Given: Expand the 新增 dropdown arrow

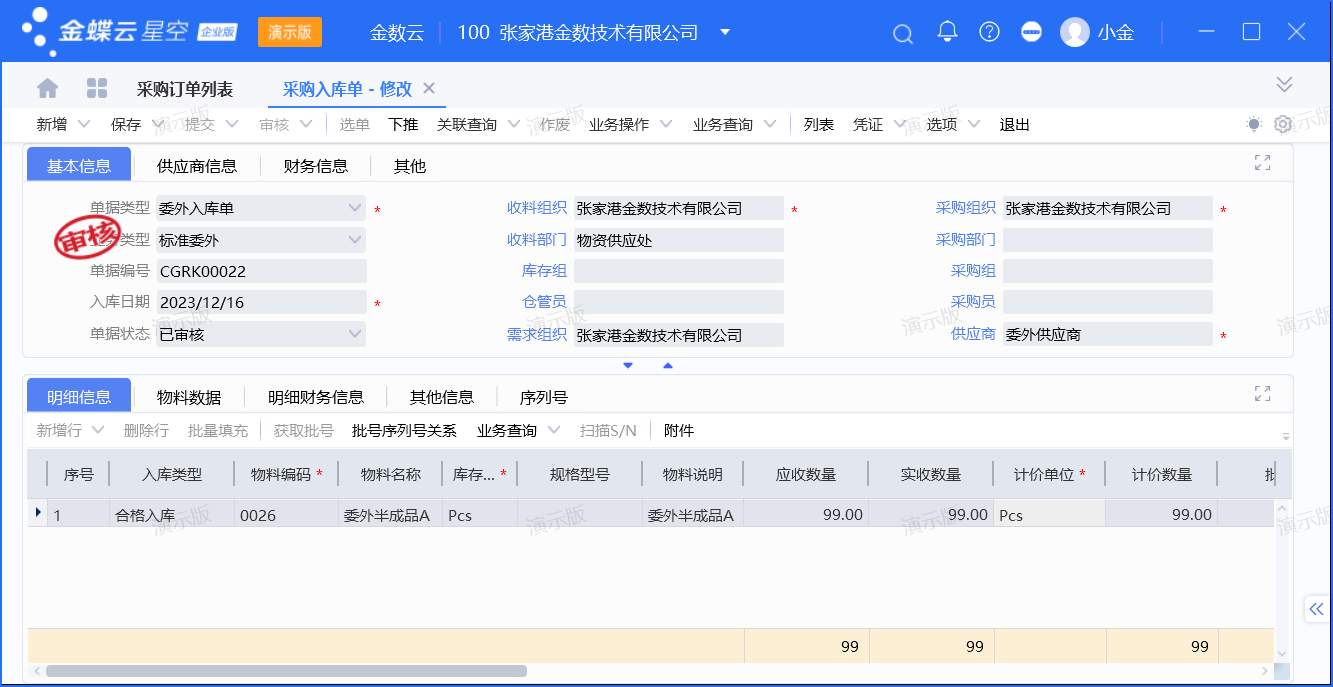Looking at the screenshot, I should [84, 124].
